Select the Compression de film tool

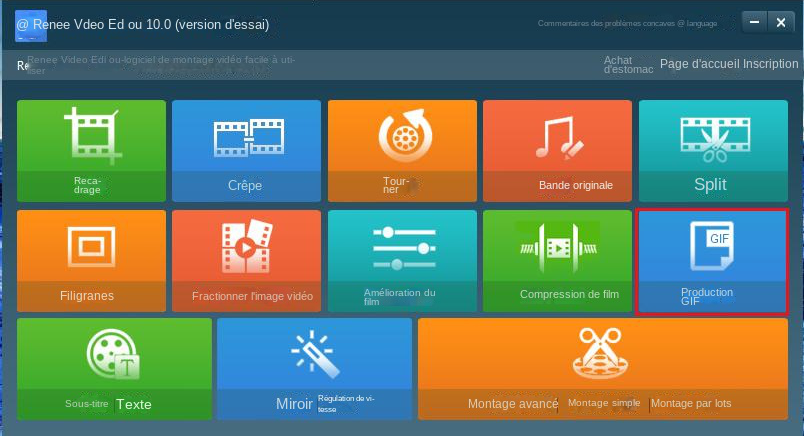(557, 259)
